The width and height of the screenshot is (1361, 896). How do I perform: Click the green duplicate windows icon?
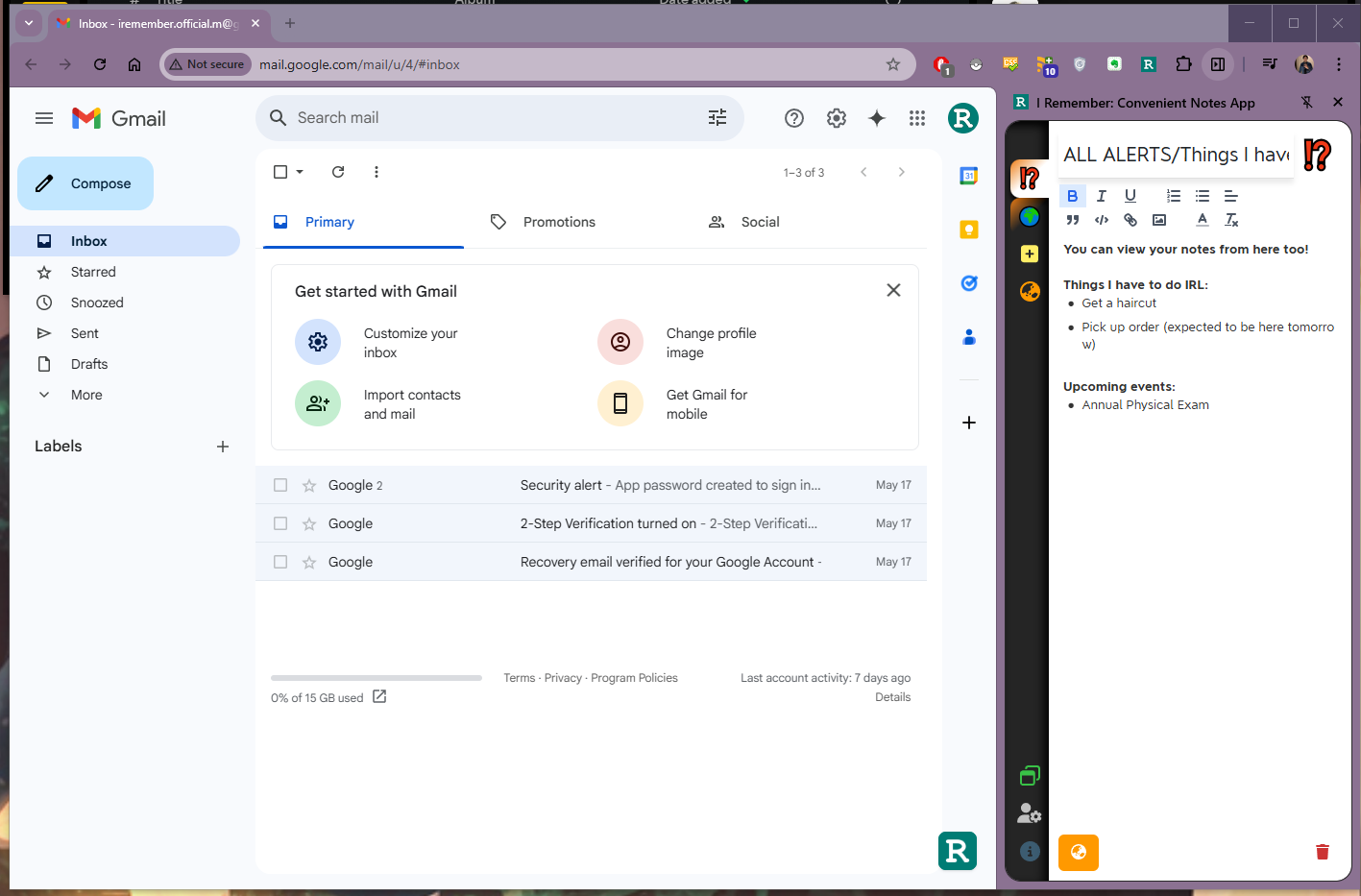click(1030, 775)
